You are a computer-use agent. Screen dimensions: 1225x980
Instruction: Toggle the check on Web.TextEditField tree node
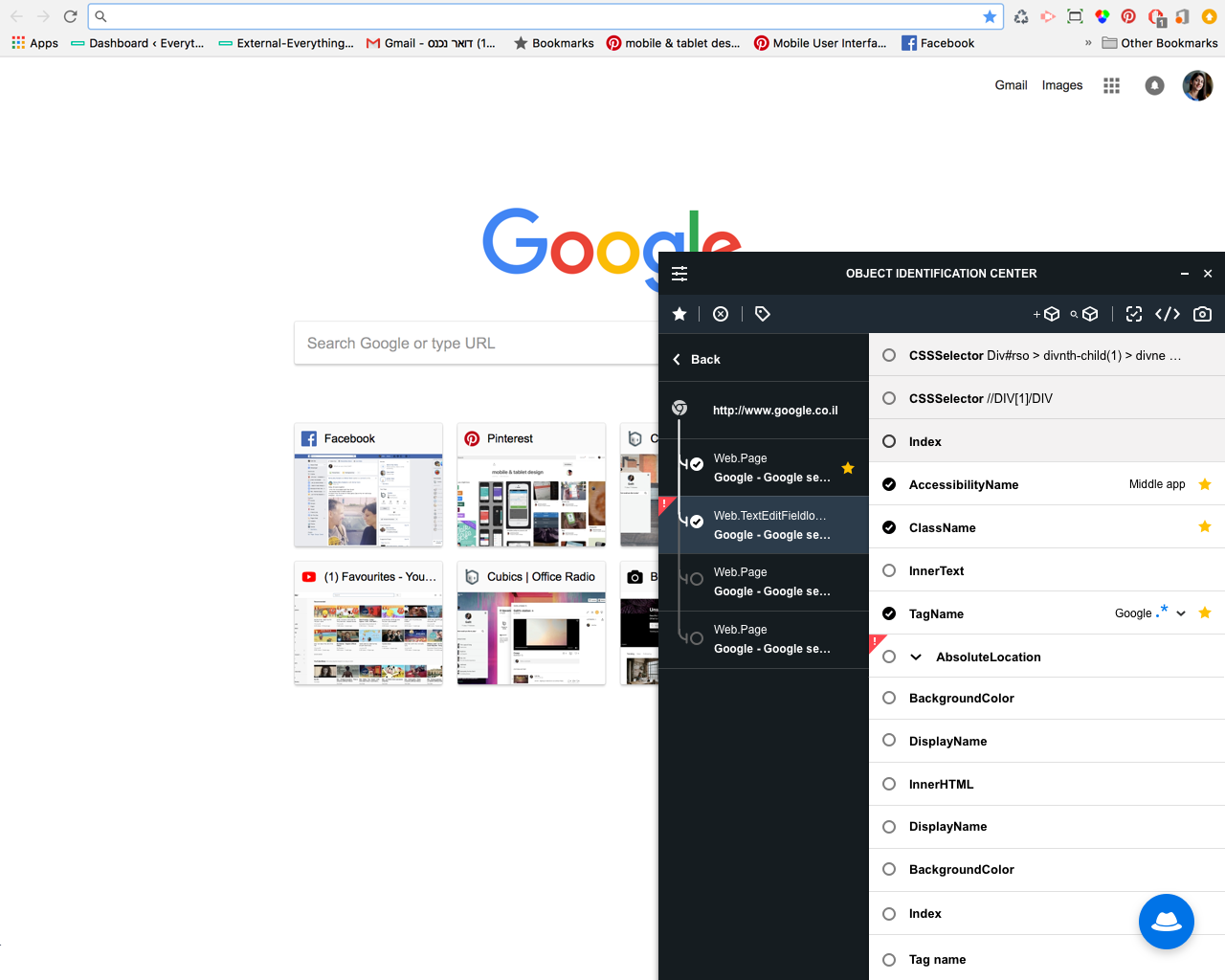(x=697, y=522)
